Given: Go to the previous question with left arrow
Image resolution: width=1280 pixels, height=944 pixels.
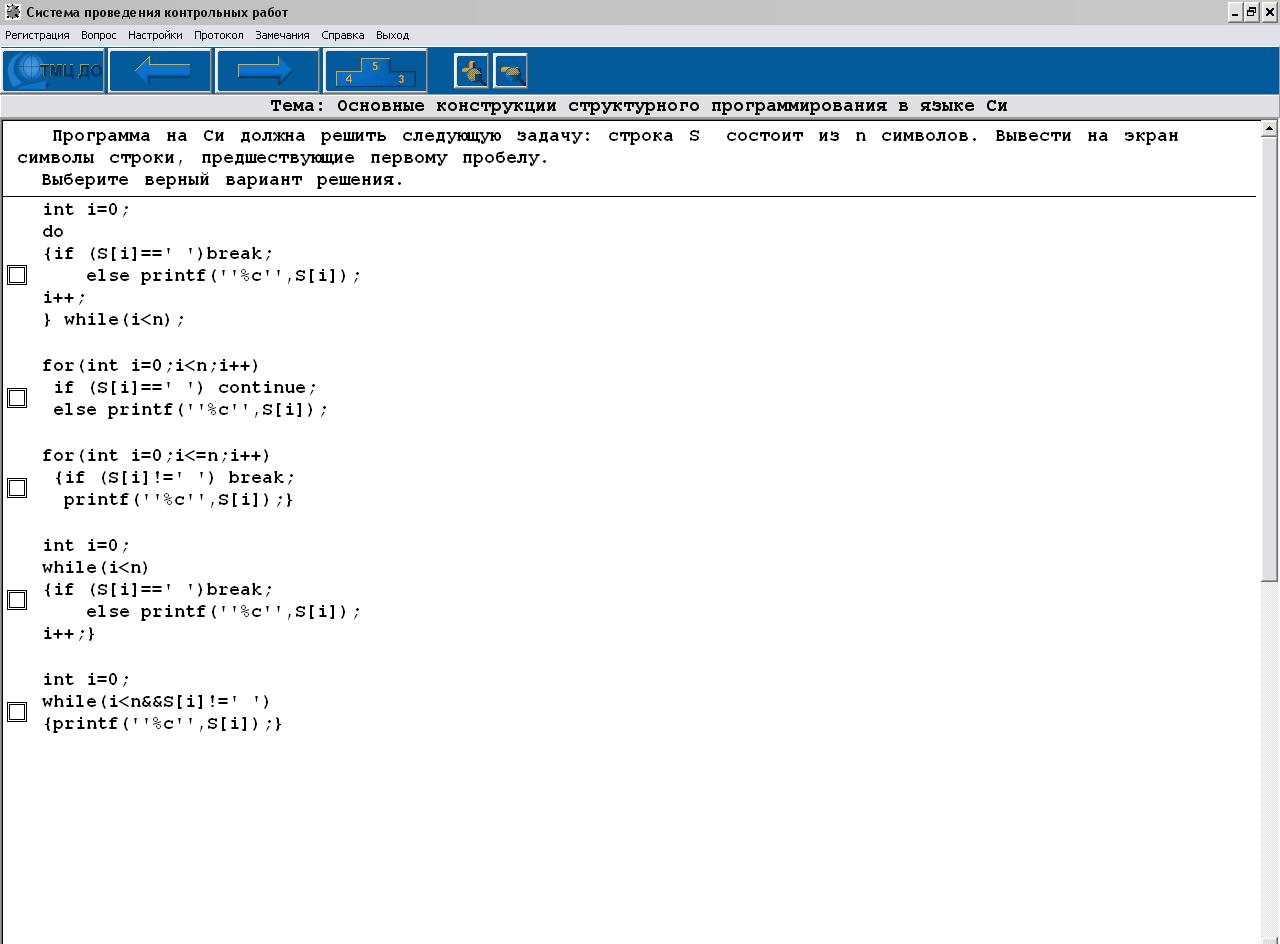Looking at the screenshot, I should (160, 71).
